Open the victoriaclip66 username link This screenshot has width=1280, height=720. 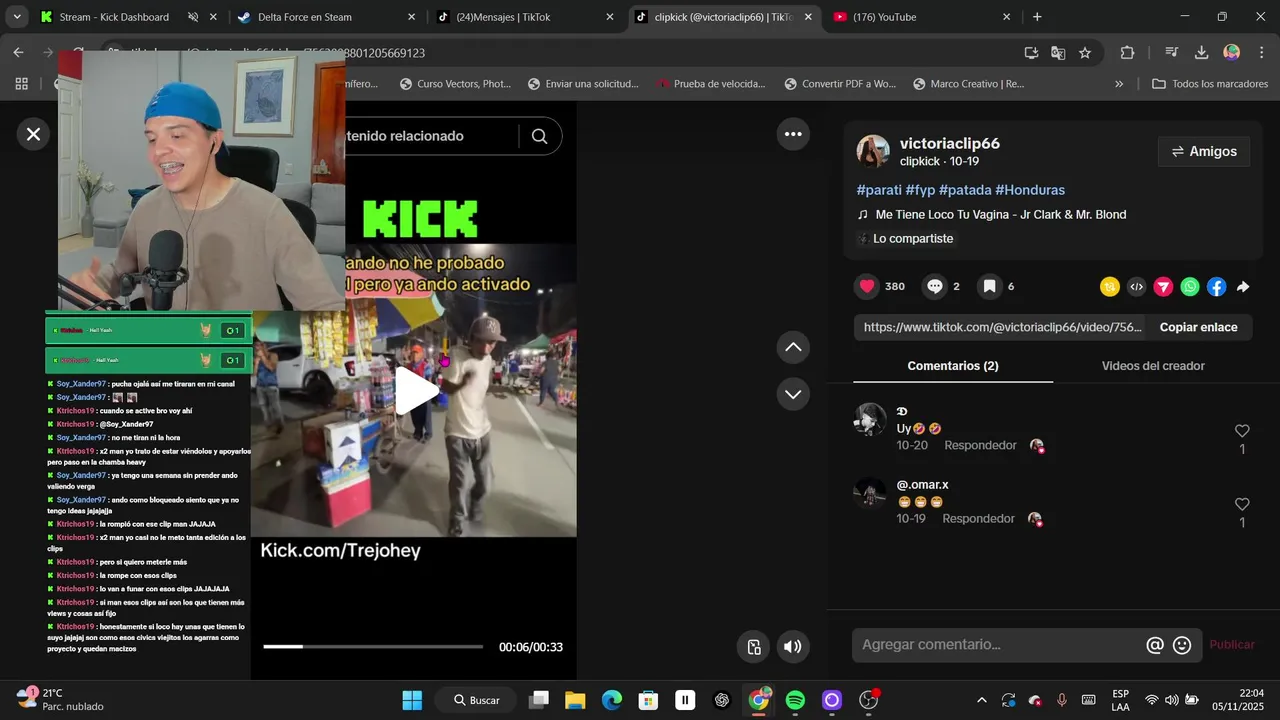click(x=950, y=143)
